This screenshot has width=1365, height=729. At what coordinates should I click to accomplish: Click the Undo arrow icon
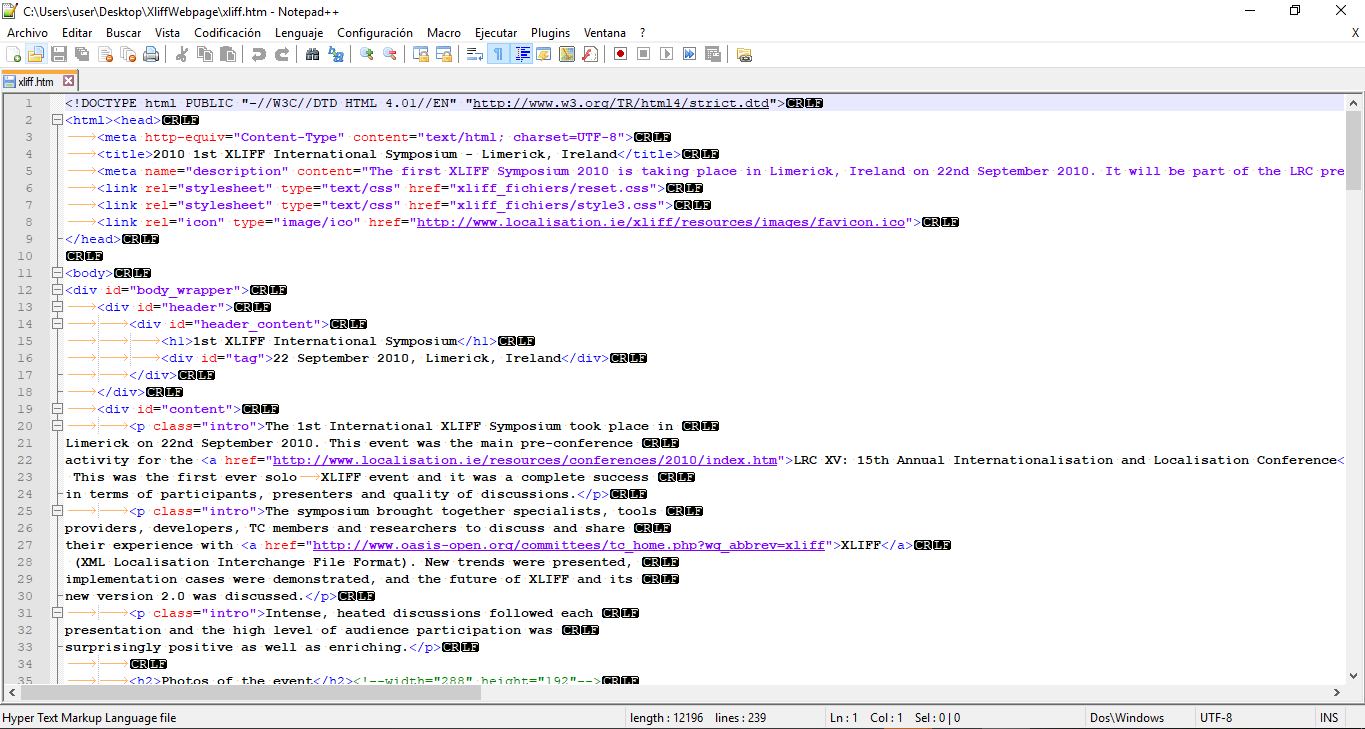[x=260, y=53]
